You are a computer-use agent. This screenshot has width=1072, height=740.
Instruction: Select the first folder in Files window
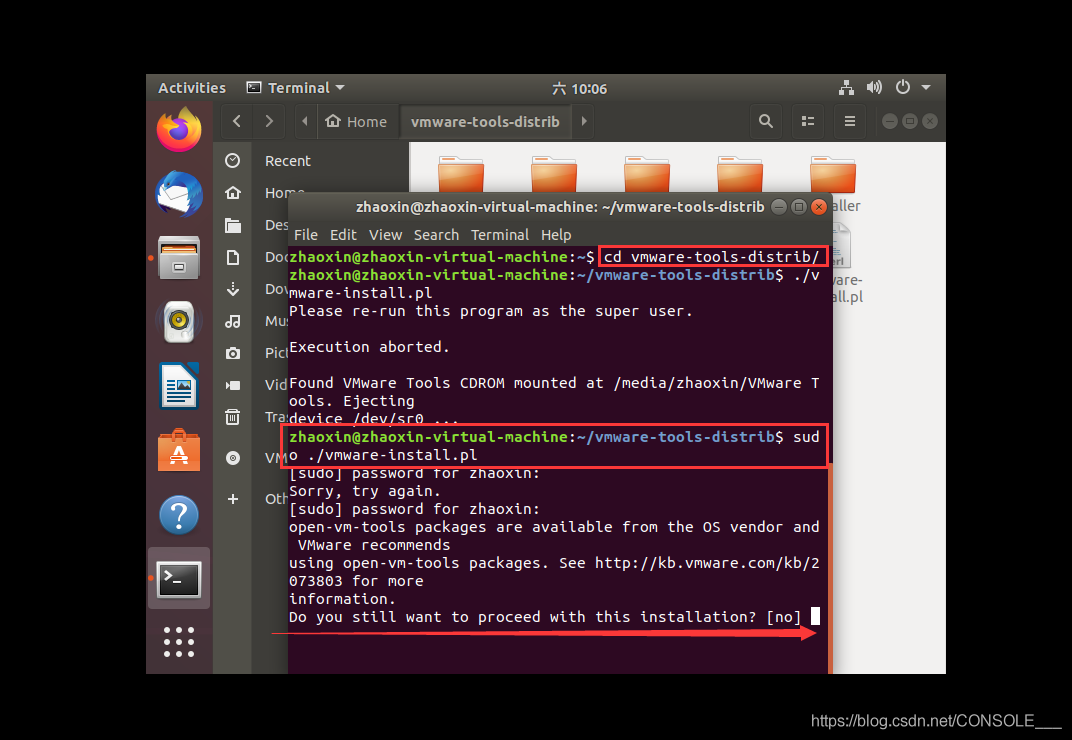click(461, 174)
